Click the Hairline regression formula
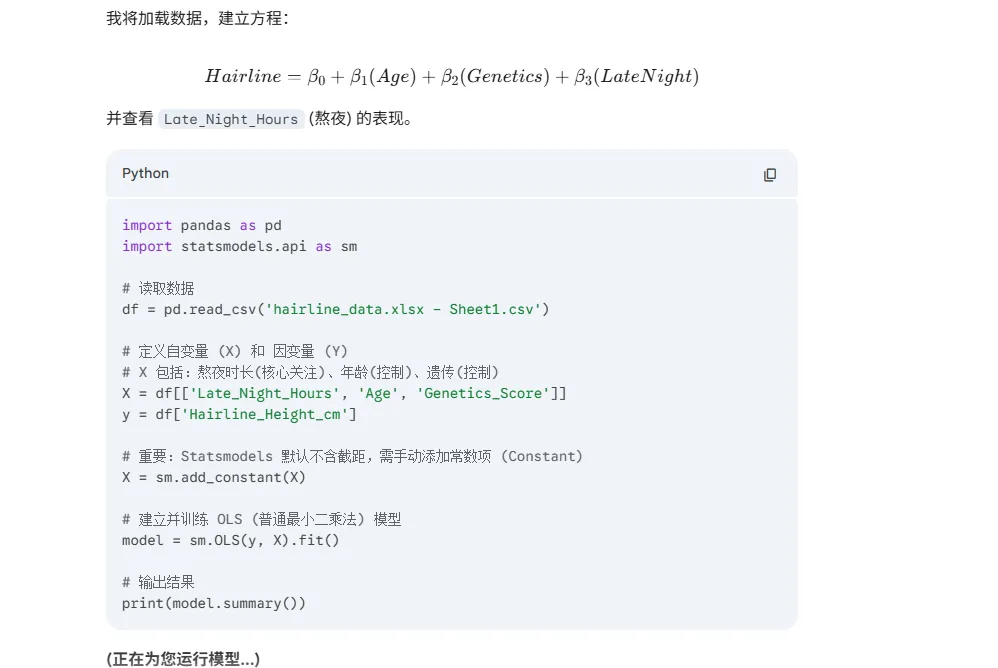The width and height of the screenshot is (998, 668). tap(451, 77)
